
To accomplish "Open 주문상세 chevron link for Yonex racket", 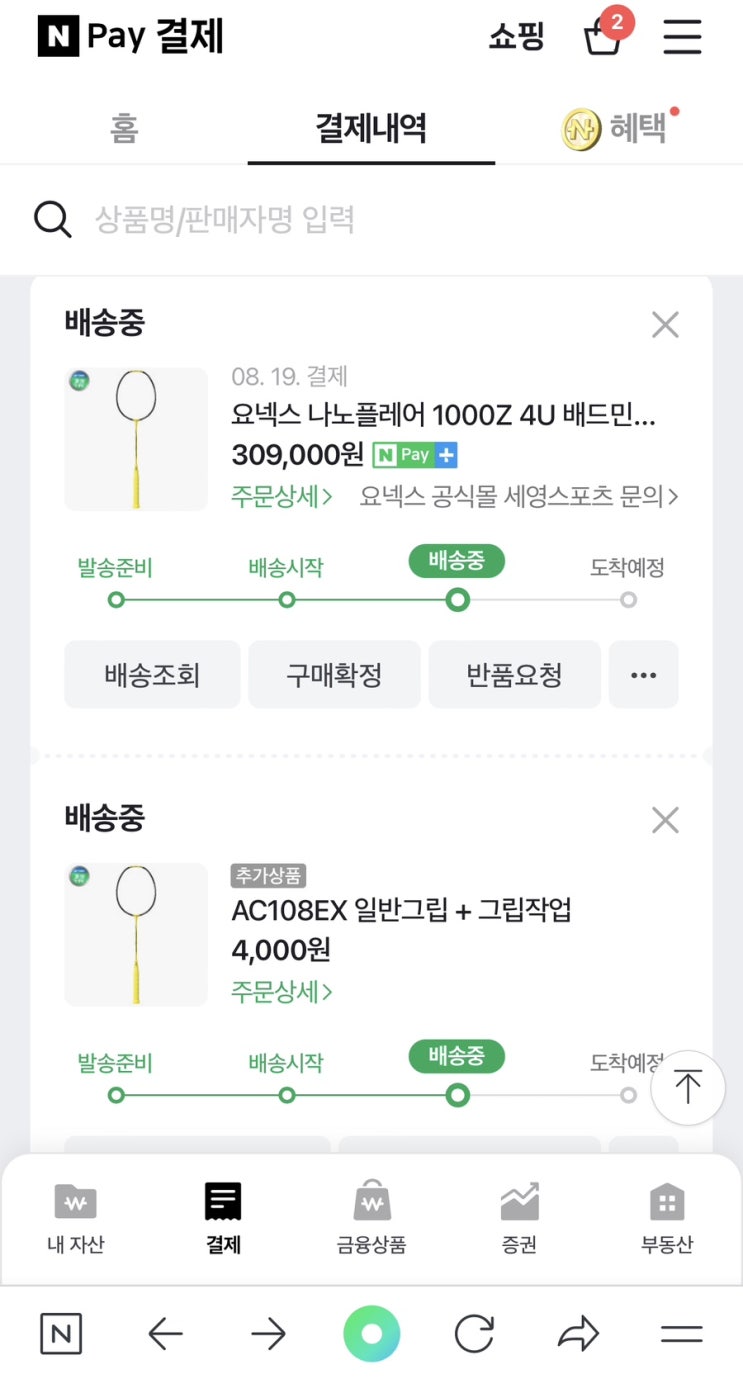I will [282, 496].
